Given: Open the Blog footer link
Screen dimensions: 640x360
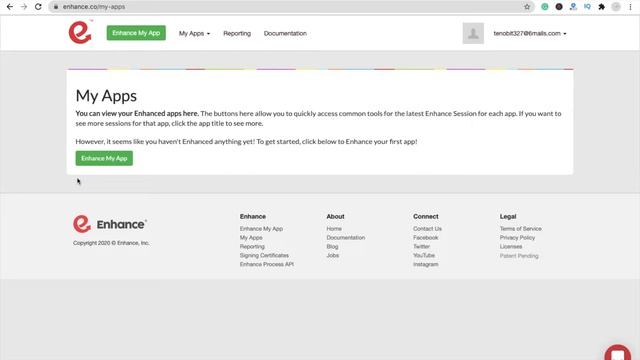Looking at the screenshot, I should 332,247.
